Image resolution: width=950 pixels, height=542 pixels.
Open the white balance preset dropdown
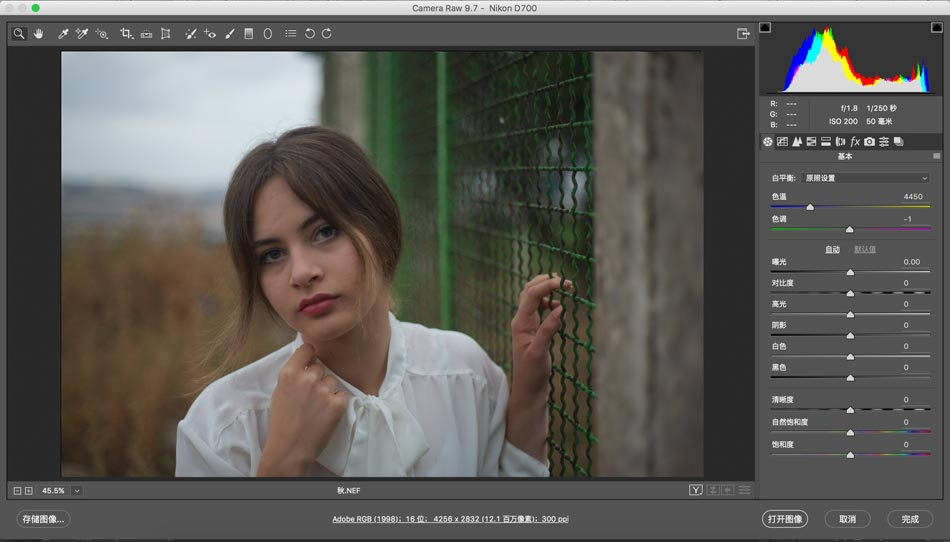[865, 178]
